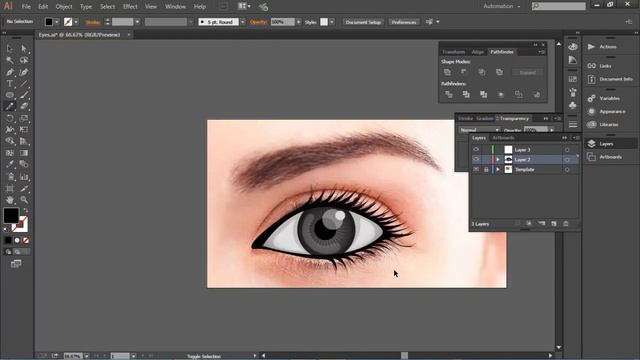Open the 5 pt. Round brush dropdown

tap(243, 22)
